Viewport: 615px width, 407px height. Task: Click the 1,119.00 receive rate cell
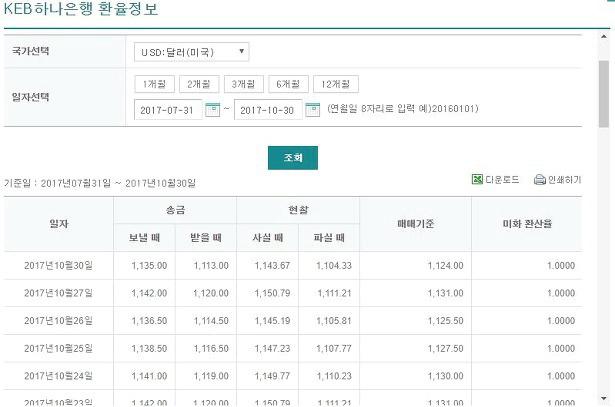[x=206, y=376]
